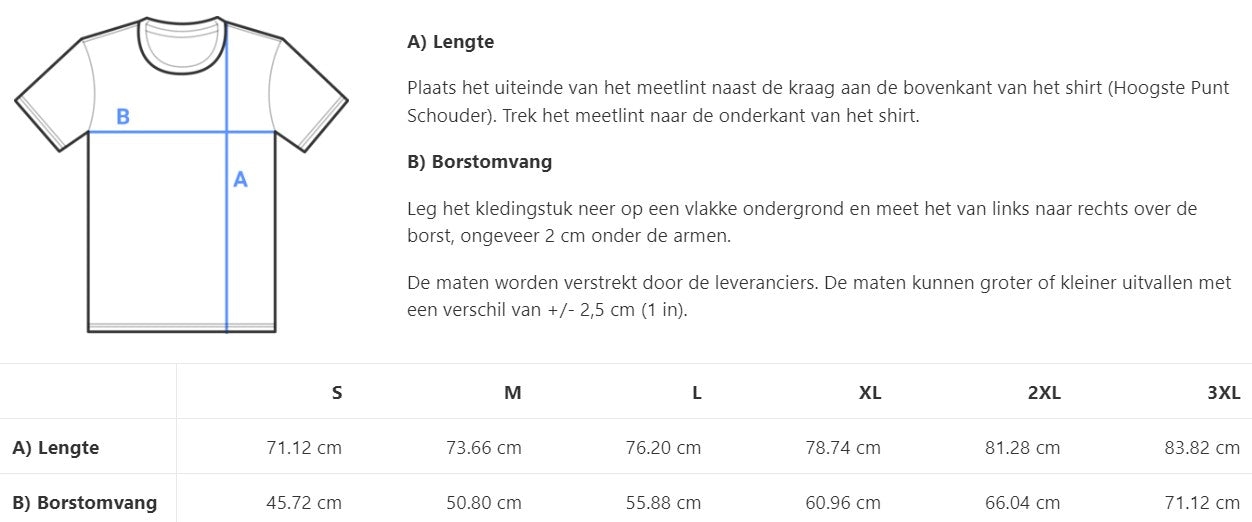1252x522 pixels.
Task: Select the S size column header
Action: point(337,393)
